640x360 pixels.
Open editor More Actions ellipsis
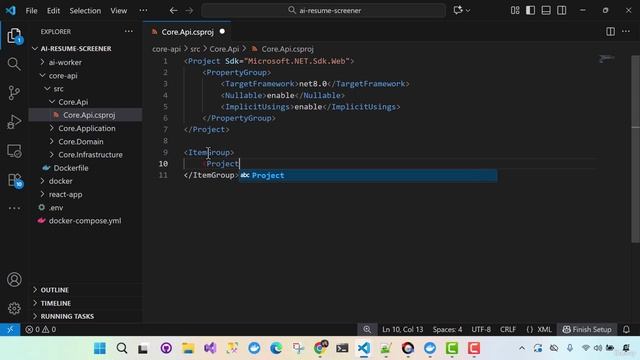pos(626,31)
